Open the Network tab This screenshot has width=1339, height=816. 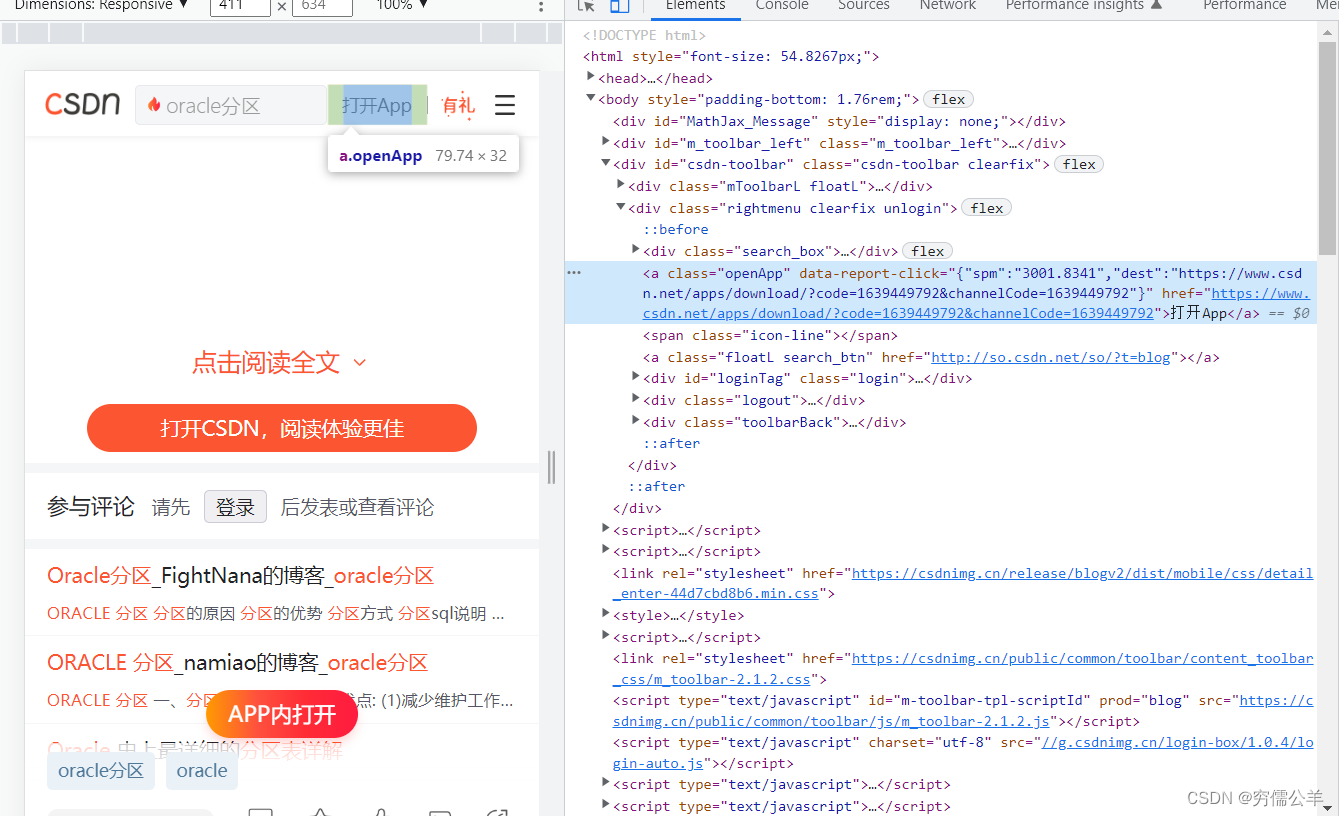pyautogui.click(x=948, y=6)
